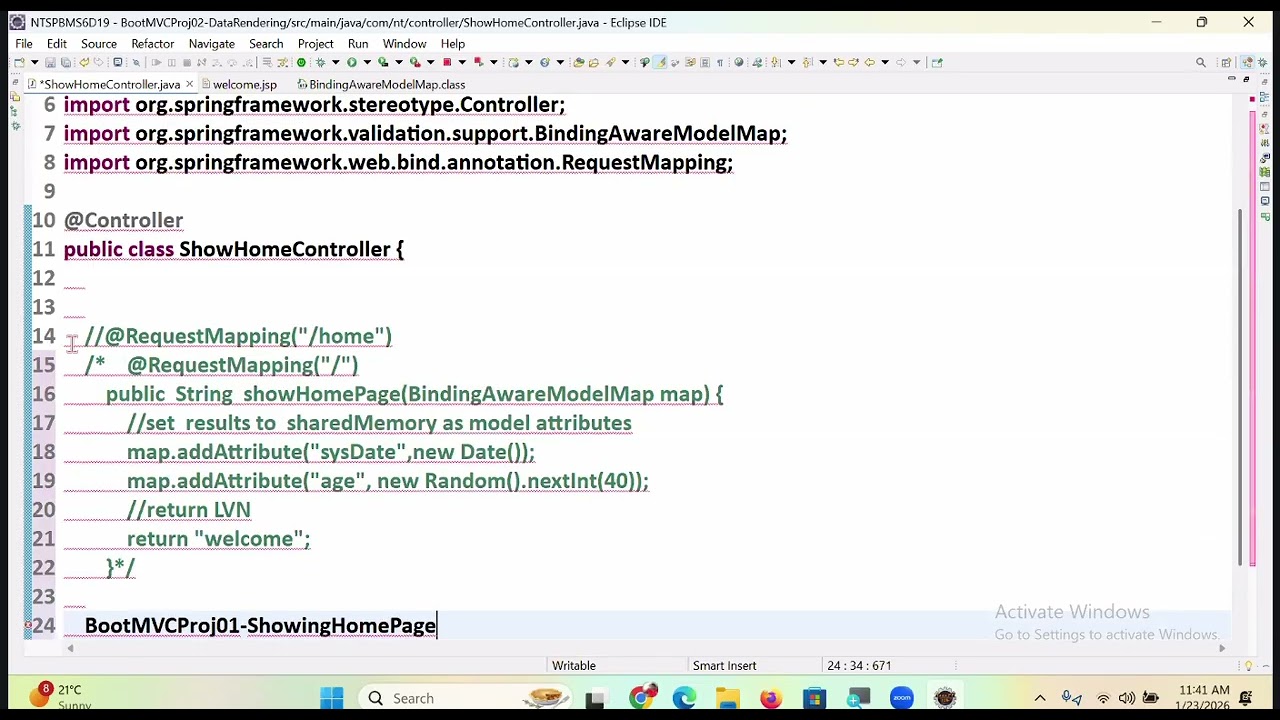Image resolution: width=1280 pixels, height=720 pixels.
Task: Click the Access Commands magnifier icon
Action: coord(1201,62)
